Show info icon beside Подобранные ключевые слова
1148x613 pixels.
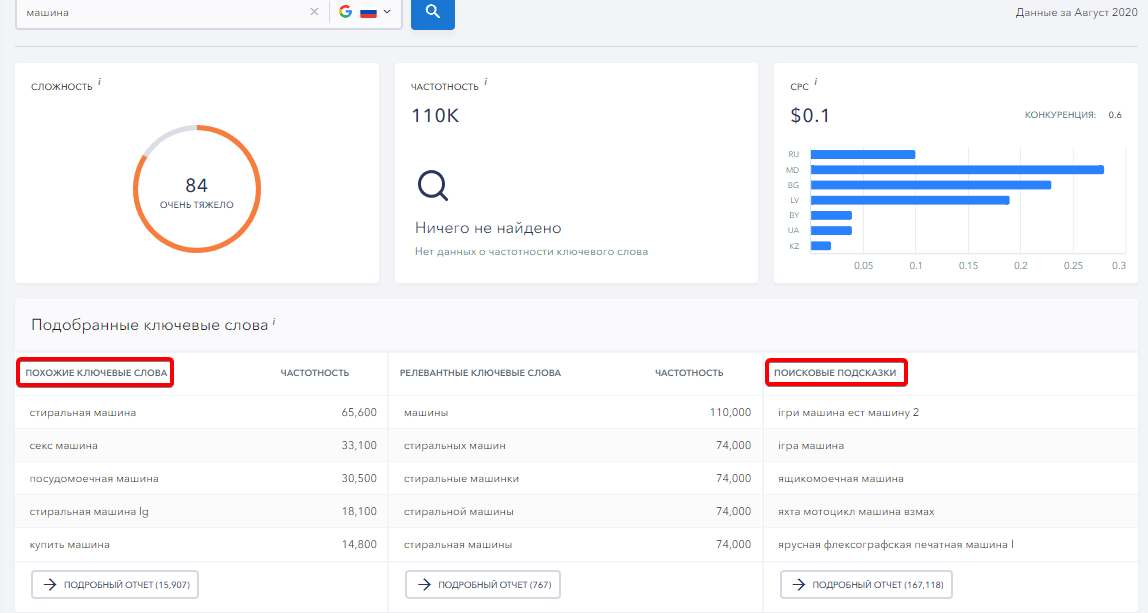[274, 321]
